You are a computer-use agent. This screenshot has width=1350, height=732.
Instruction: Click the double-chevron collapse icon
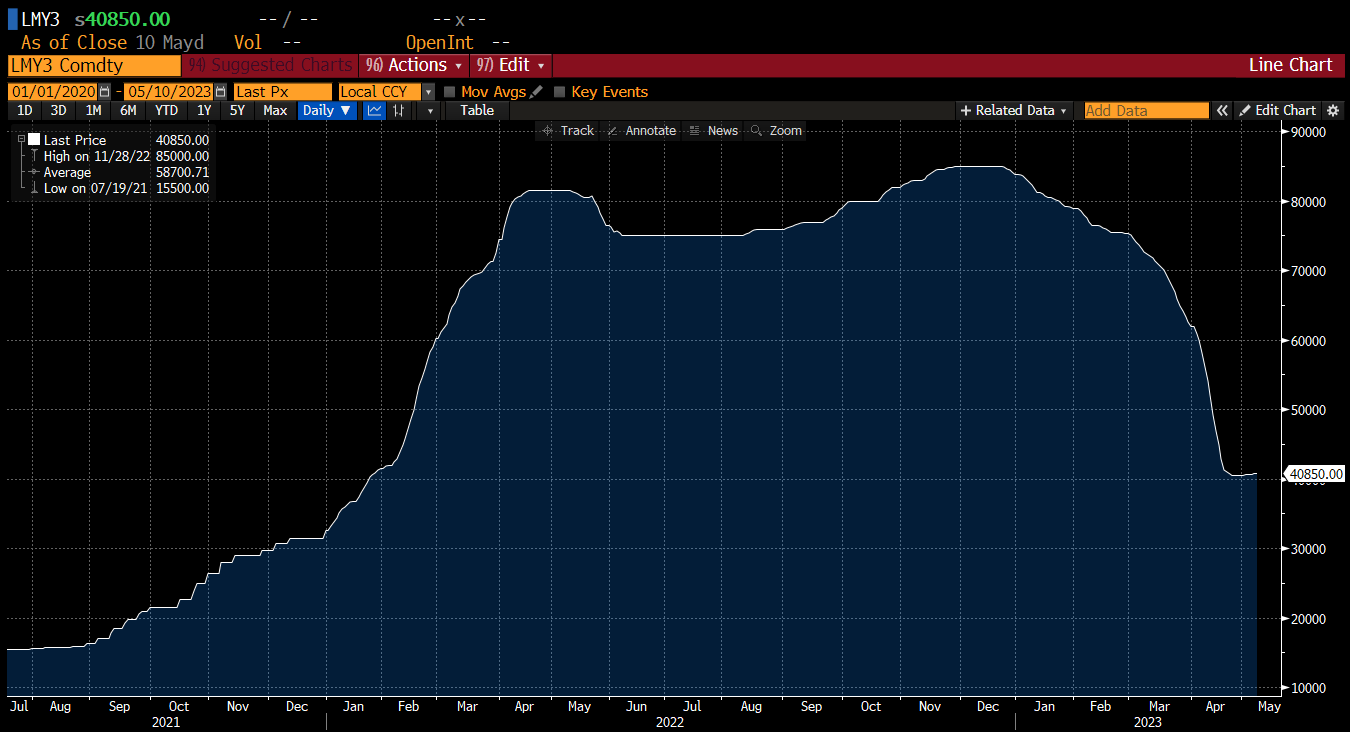(x=1221, y=110)
